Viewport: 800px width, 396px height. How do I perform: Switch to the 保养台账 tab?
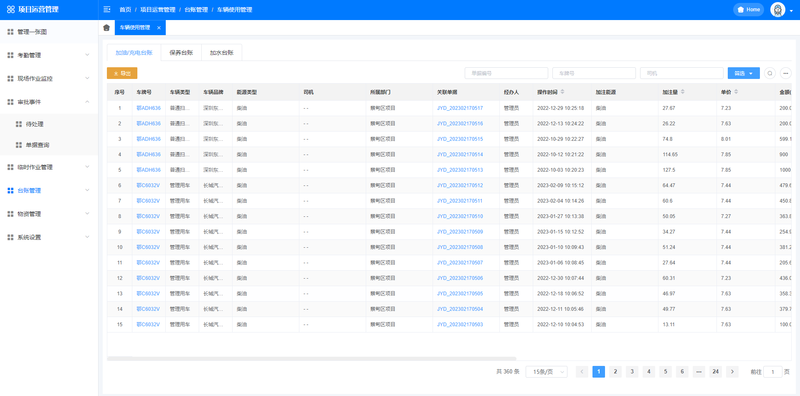pos(181,53)
